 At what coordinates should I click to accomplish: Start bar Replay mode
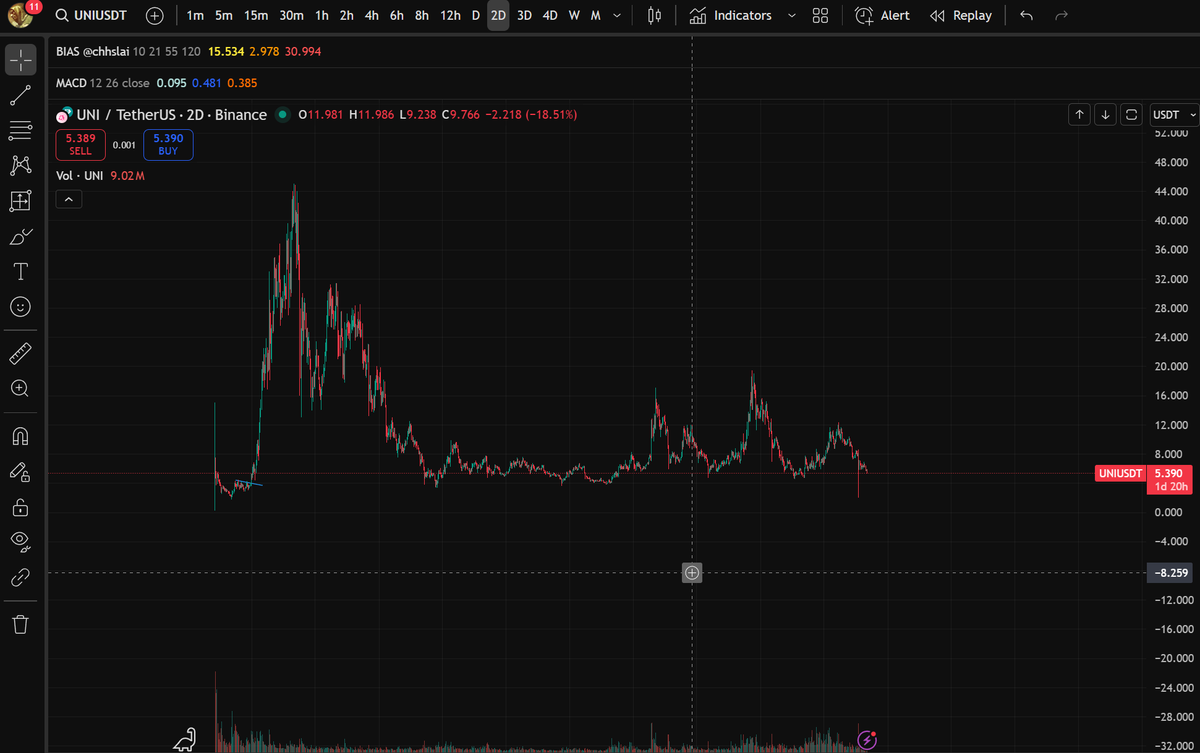(x=961, y=16)
